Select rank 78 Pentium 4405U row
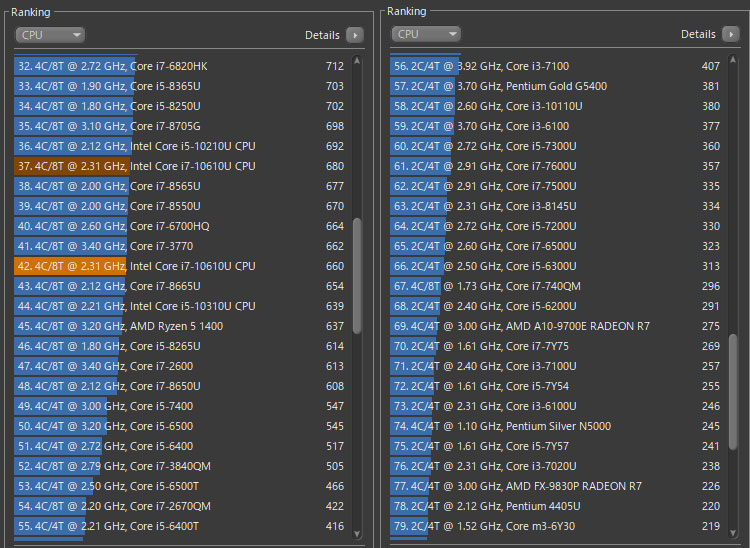Screen dimensions: 750x548 pyautogui.click(x=557, y=506)
